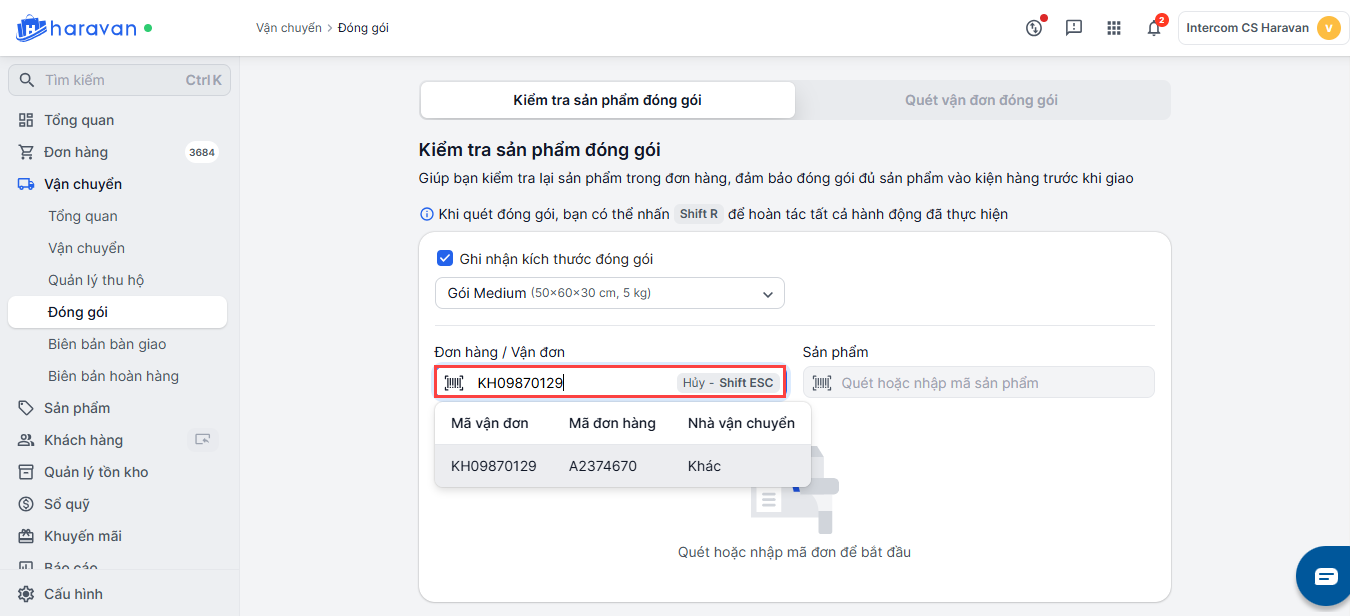Click Hủy - Shift ESC button
The height and width of the screenshot is (616, 1350).
pos(728,383)
